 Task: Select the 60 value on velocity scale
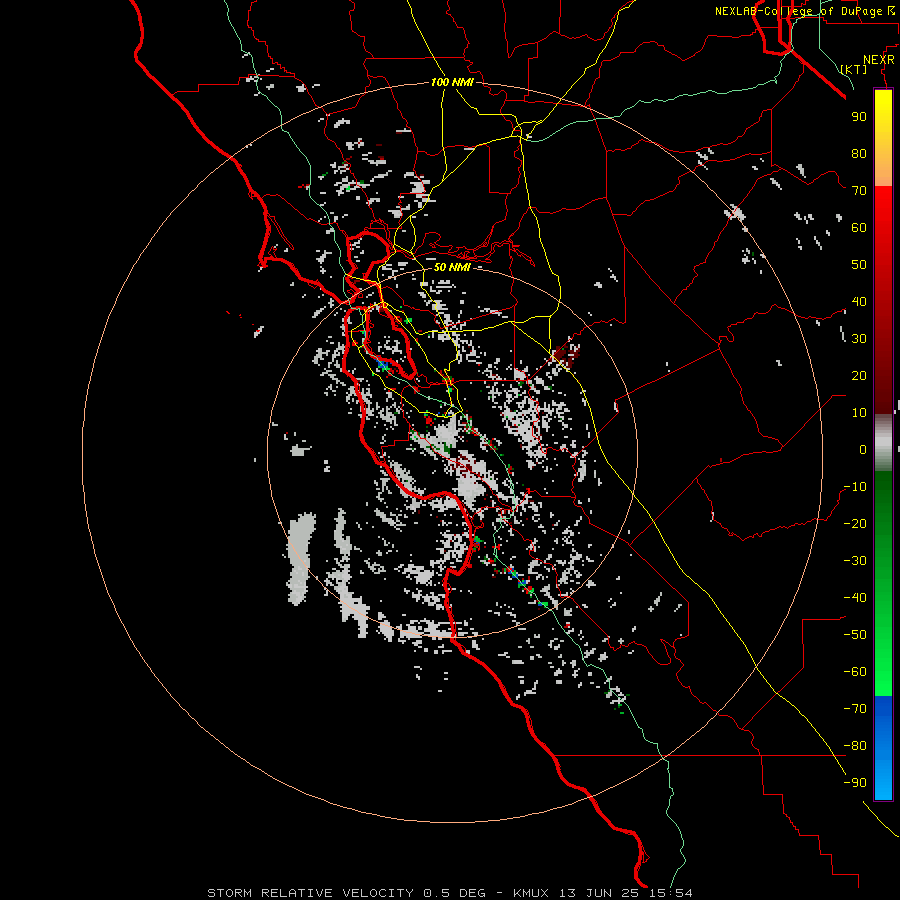[859, 228]
